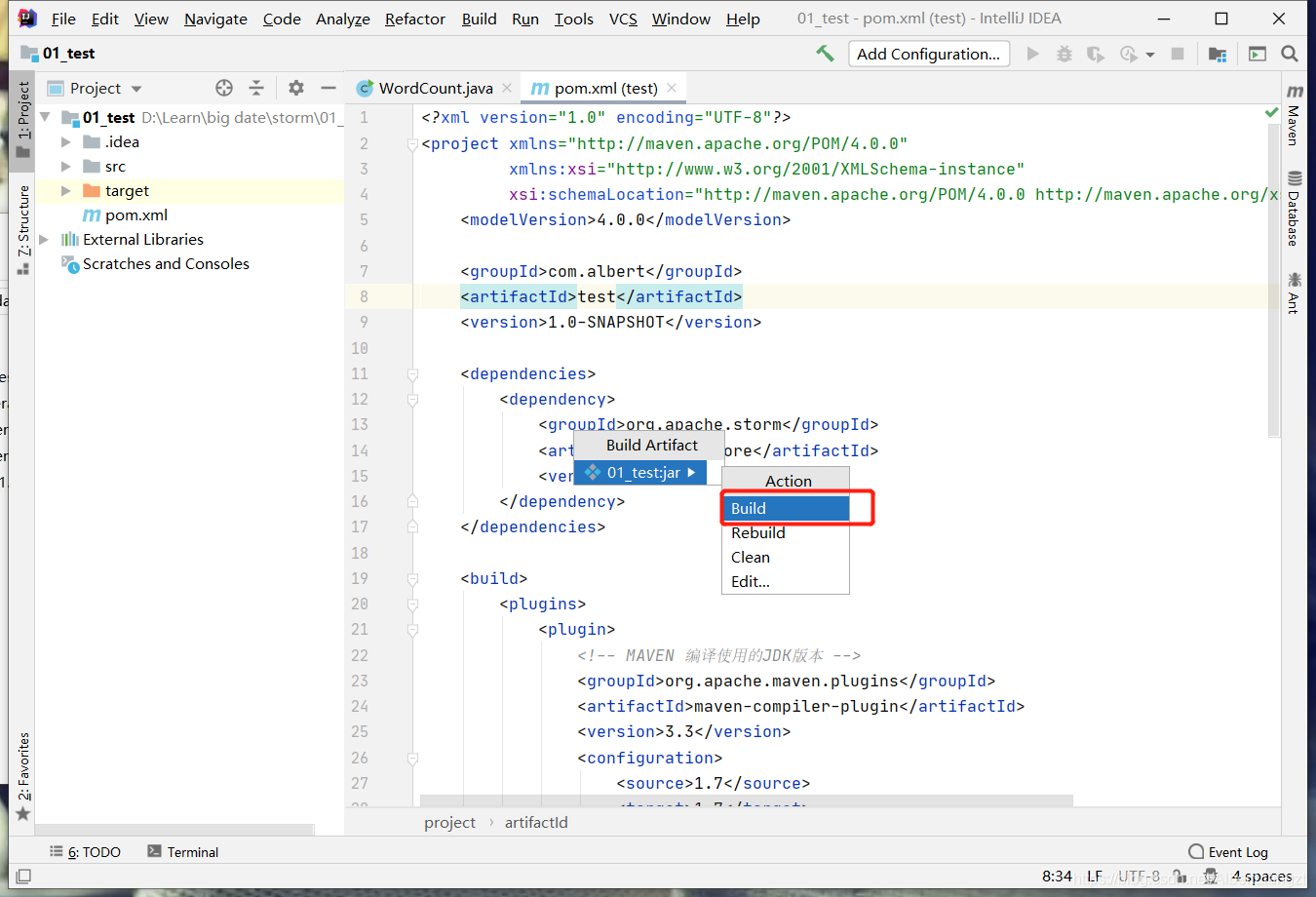
Task: Open the 6: TODO tool window
Action: [86, 851]
